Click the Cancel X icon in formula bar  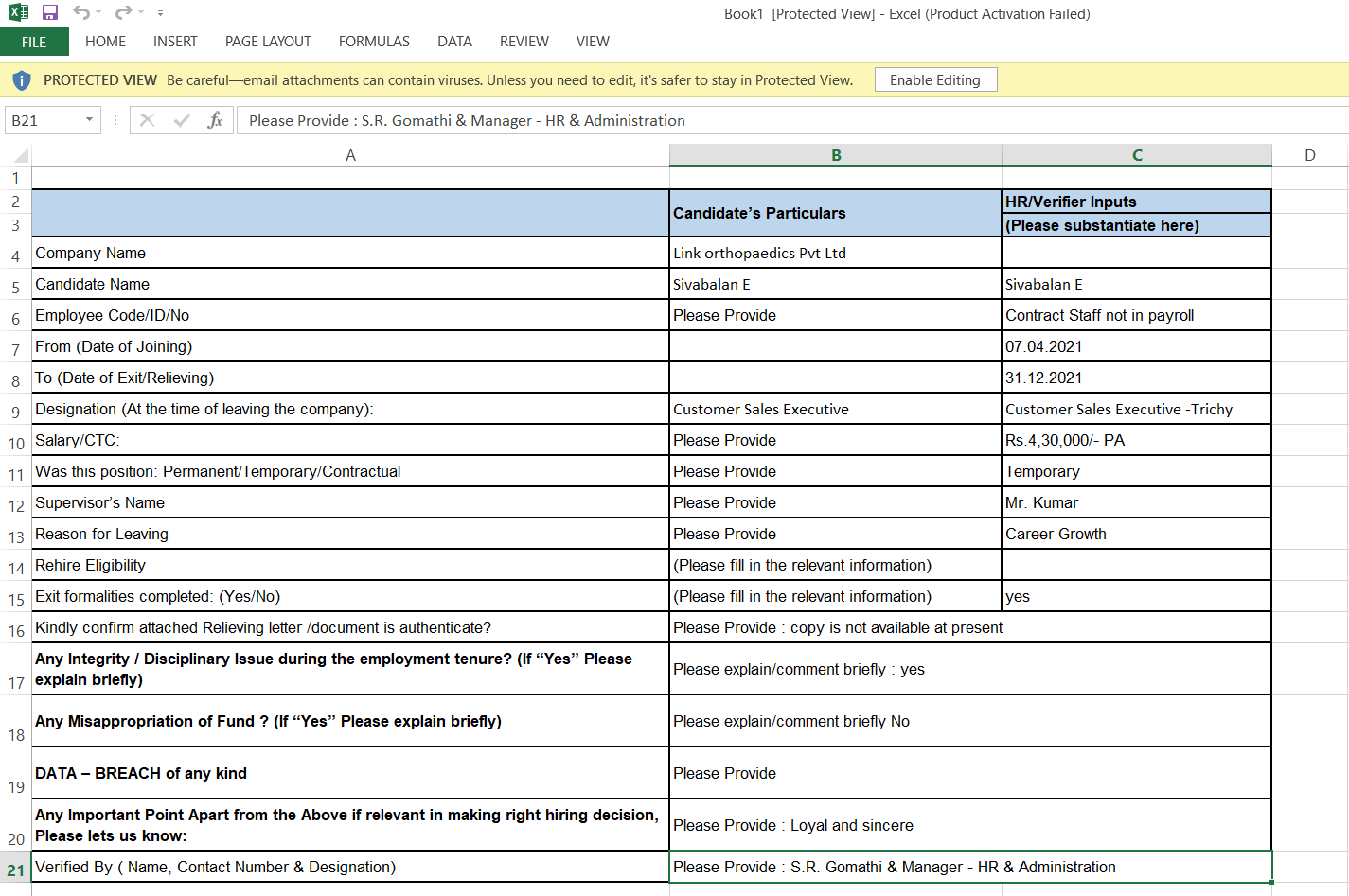pos(147,120)
